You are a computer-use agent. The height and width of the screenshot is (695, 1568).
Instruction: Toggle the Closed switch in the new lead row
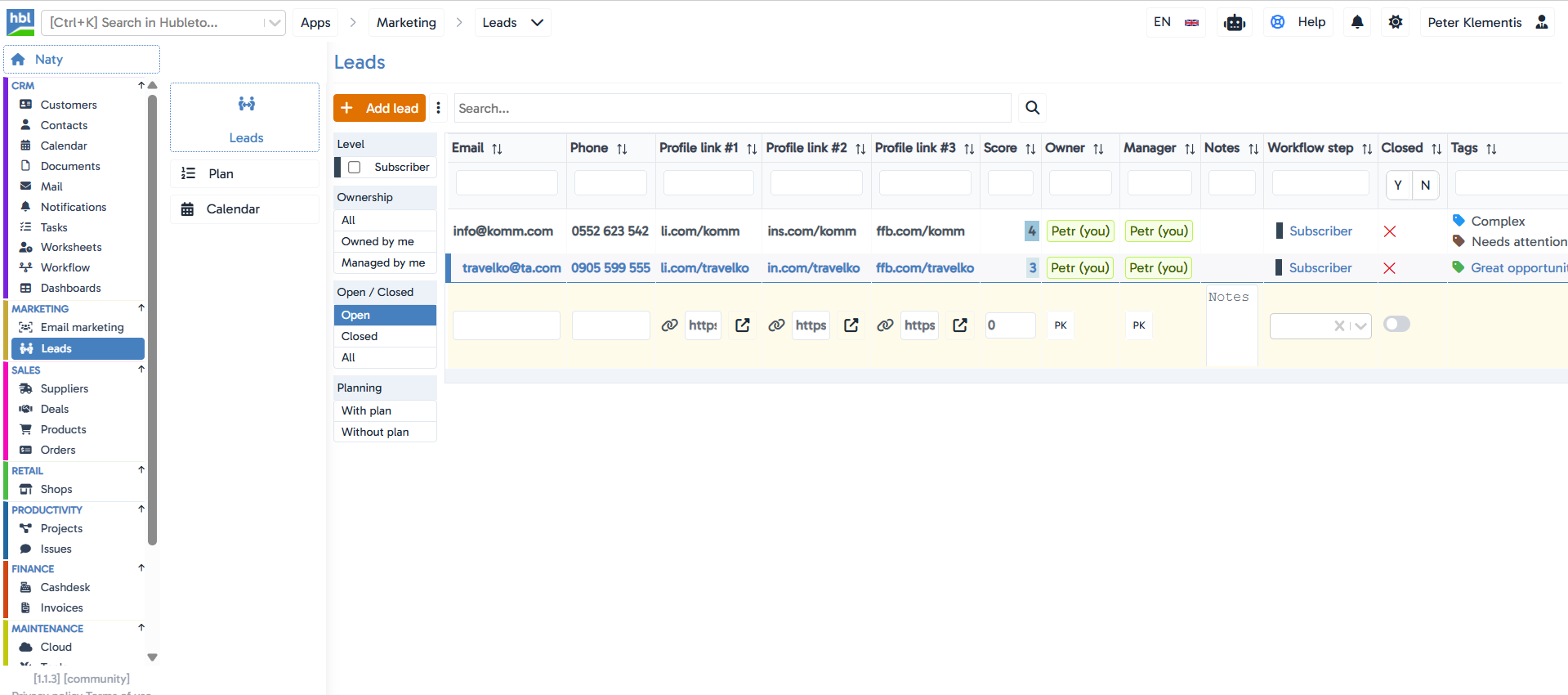pos(1396,325)
